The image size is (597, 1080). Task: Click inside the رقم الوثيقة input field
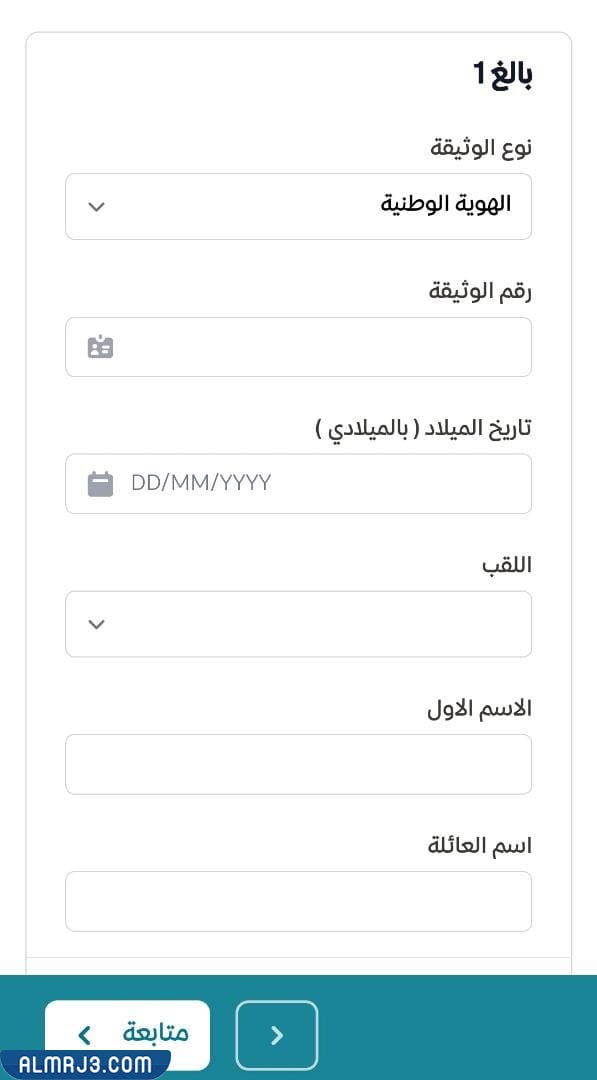click(x=300, y=347)
